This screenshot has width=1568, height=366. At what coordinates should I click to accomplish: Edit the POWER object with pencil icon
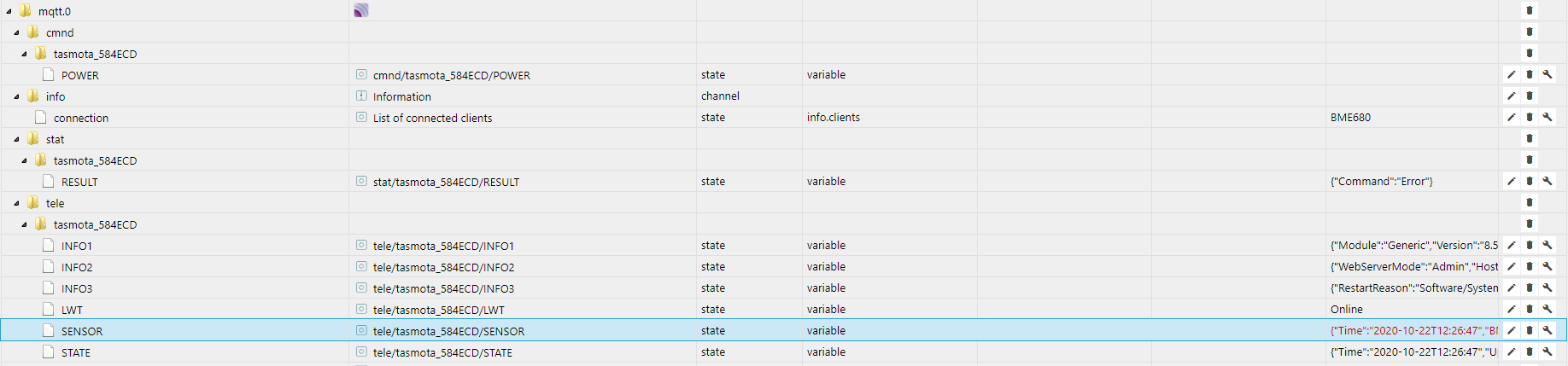pos(1511,75)
